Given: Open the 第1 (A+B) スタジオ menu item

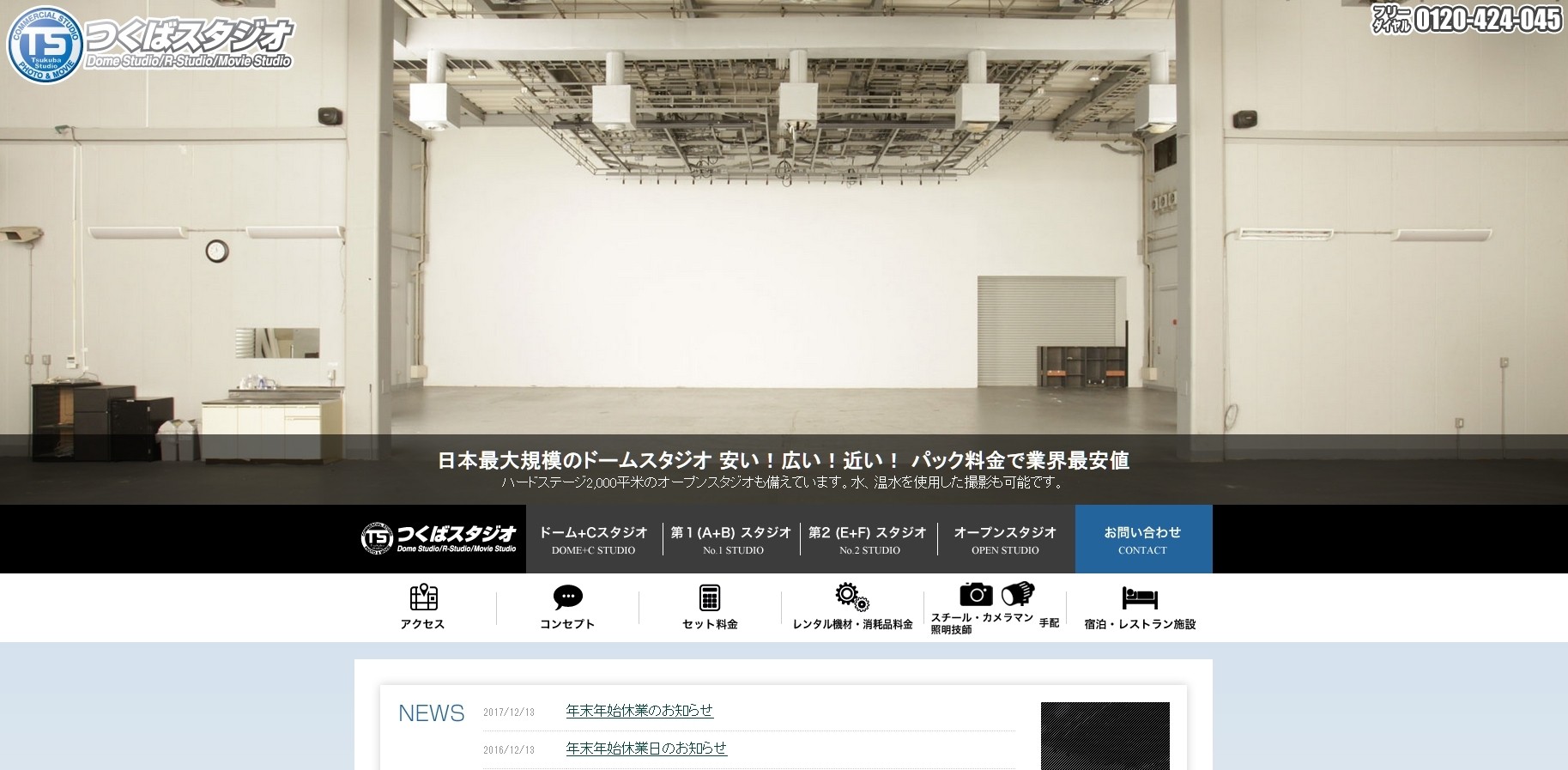Looking at the screenshot, I should tap(731, 539).
